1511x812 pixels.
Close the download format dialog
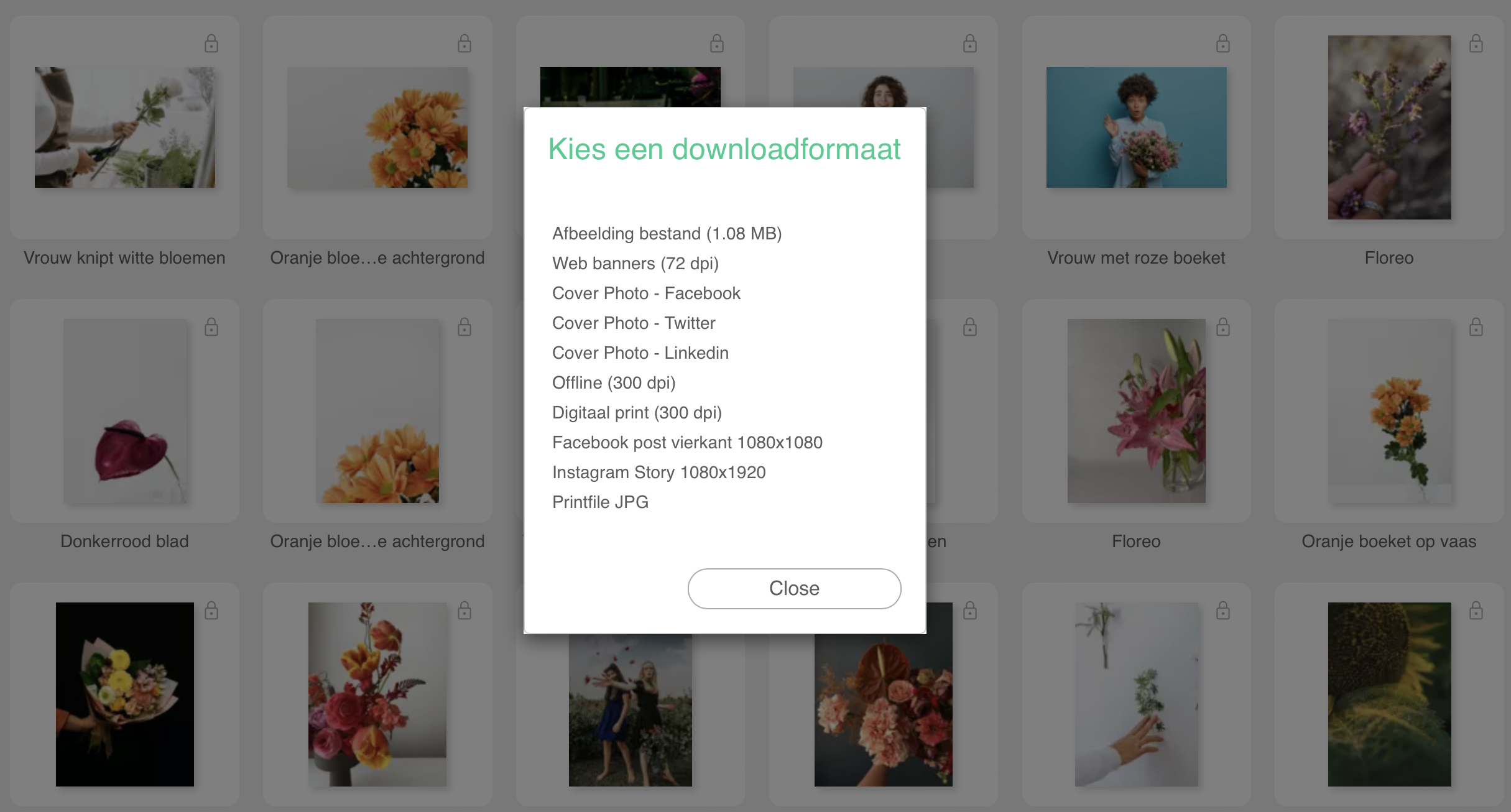(794, 588)
